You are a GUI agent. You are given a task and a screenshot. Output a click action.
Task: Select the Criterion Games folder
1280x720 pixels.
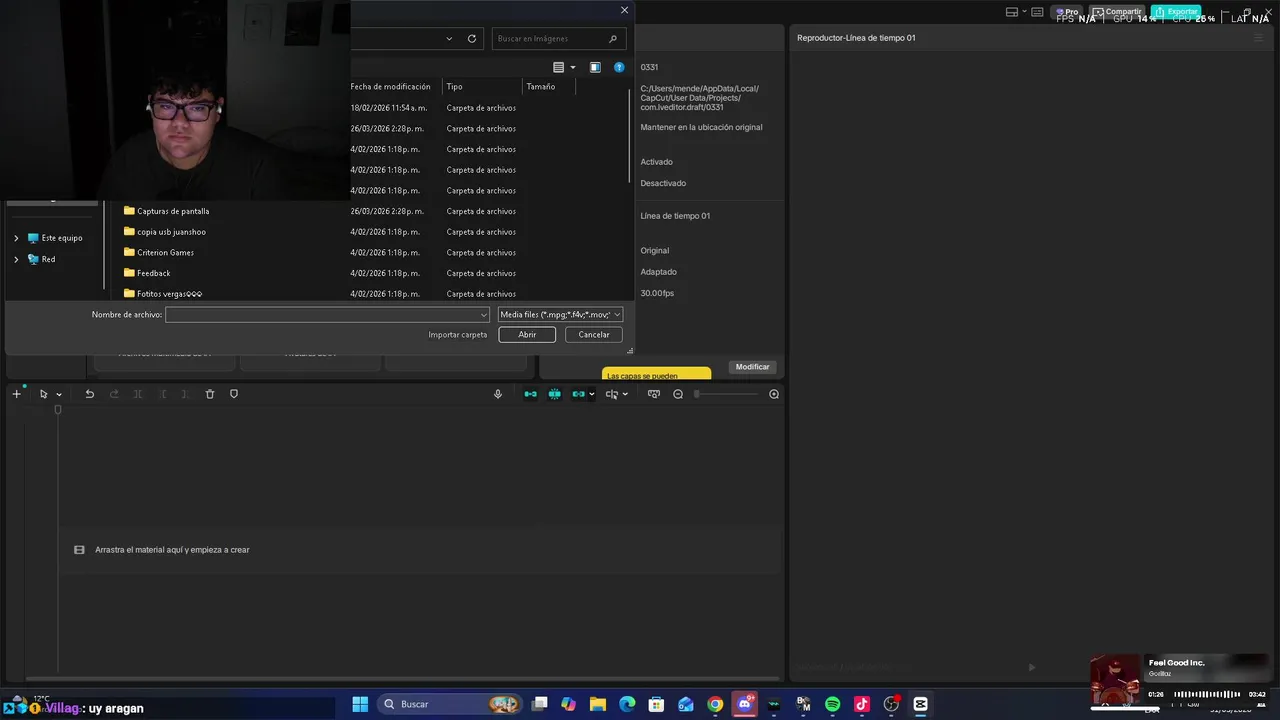pos(165,253)
